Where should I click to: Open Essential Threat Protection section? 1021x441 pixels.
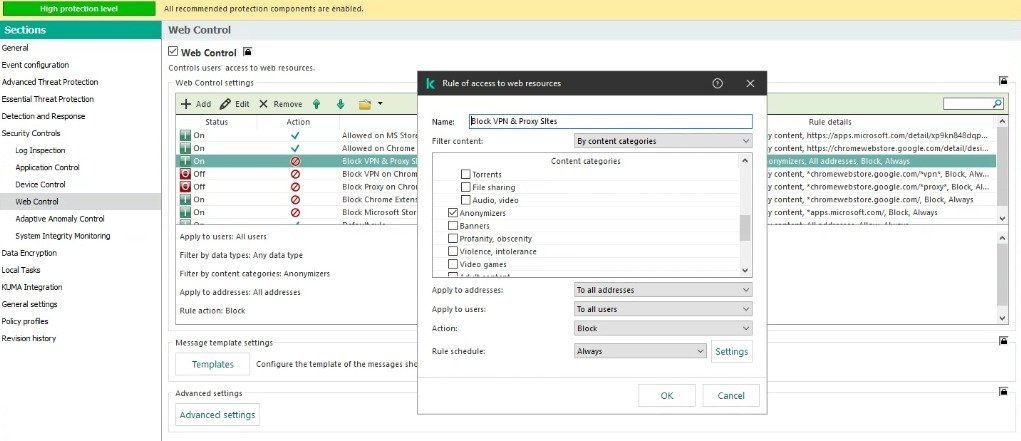click(48, 99)
